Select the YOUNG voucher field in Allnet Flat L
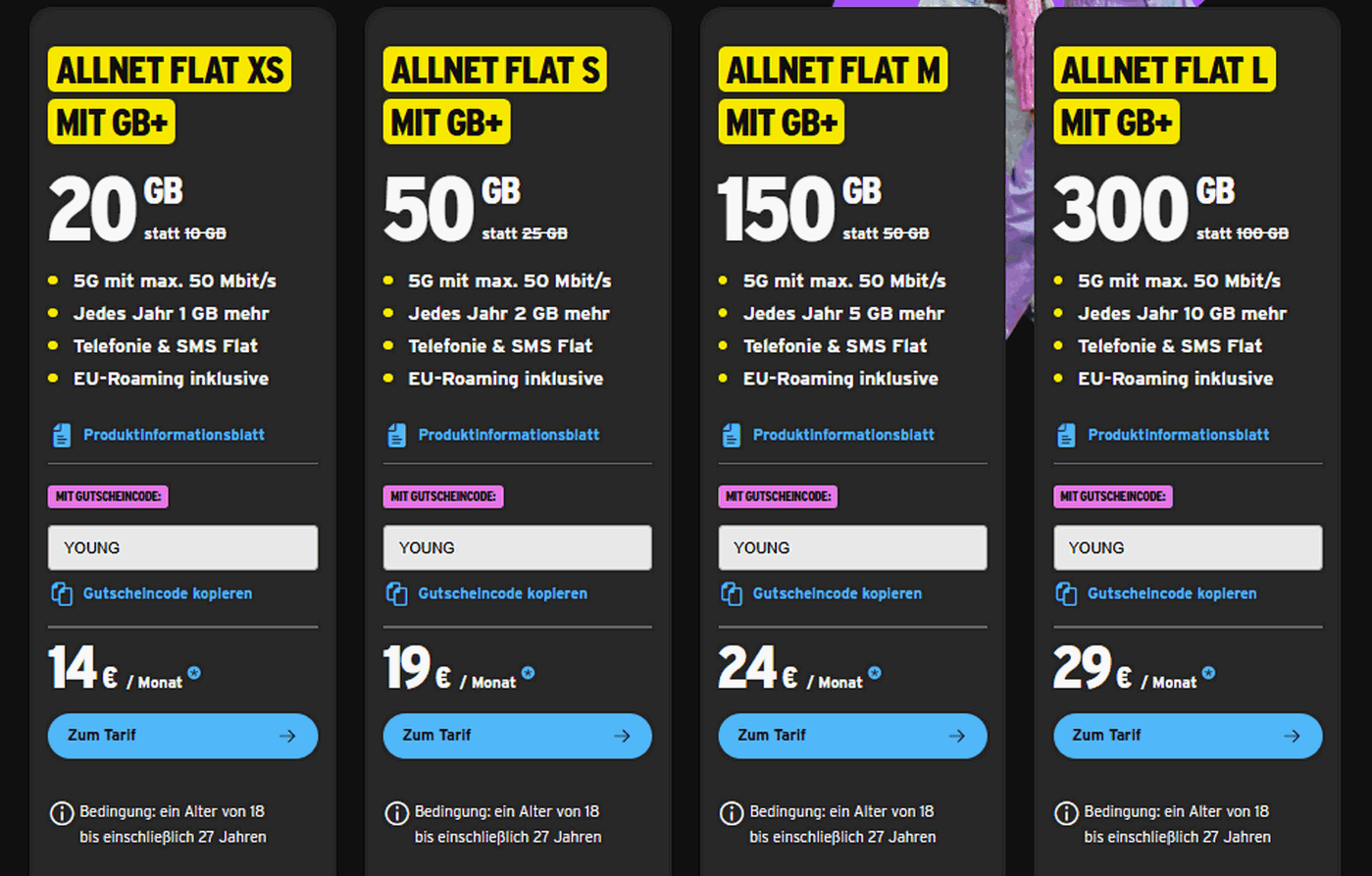Image resolution: width=1372 pixels, height=876 pixels. (1188, 547)
